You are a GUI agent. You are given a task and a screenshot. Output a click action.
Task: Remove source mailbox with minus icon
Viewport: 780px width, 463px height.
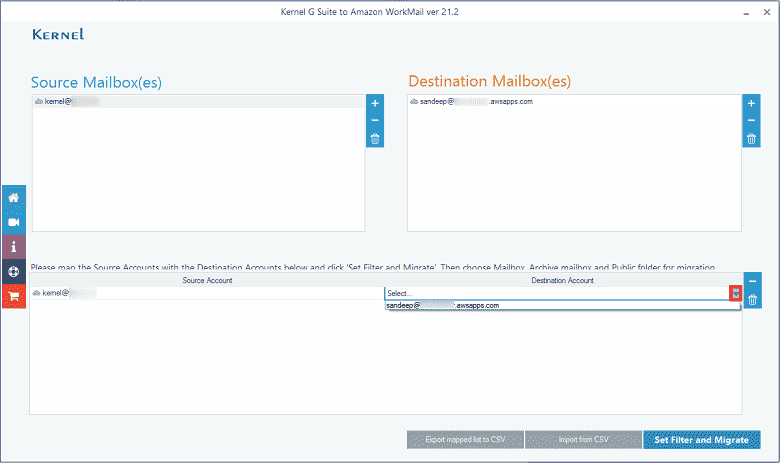375,121
